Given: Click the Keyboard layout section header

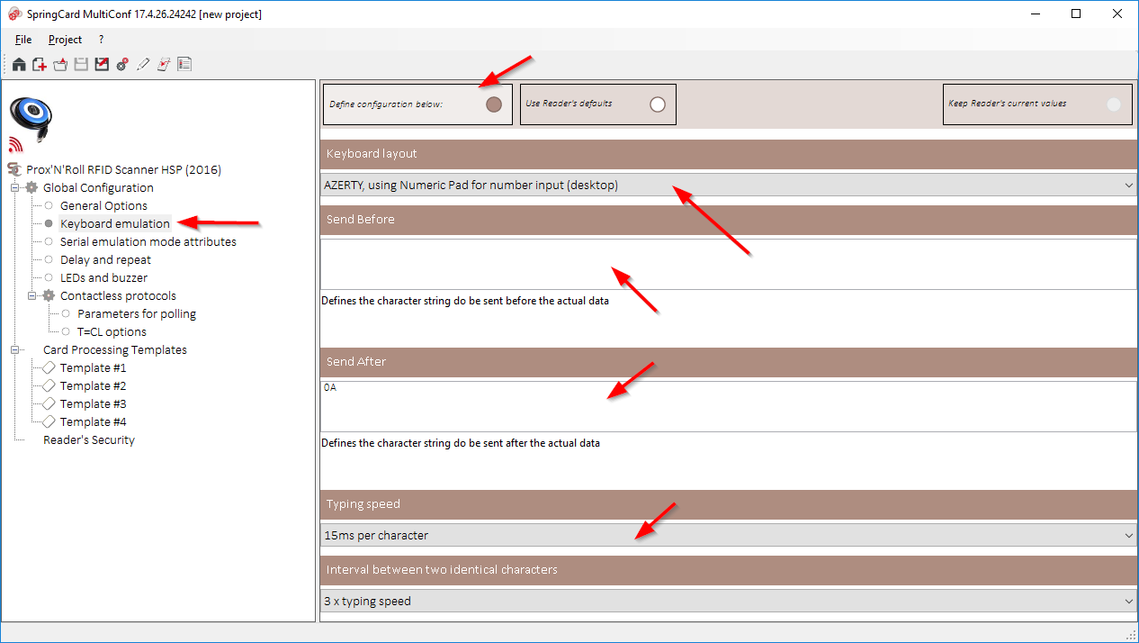Looking at the screenshot, I should click(x=728, y=154).
